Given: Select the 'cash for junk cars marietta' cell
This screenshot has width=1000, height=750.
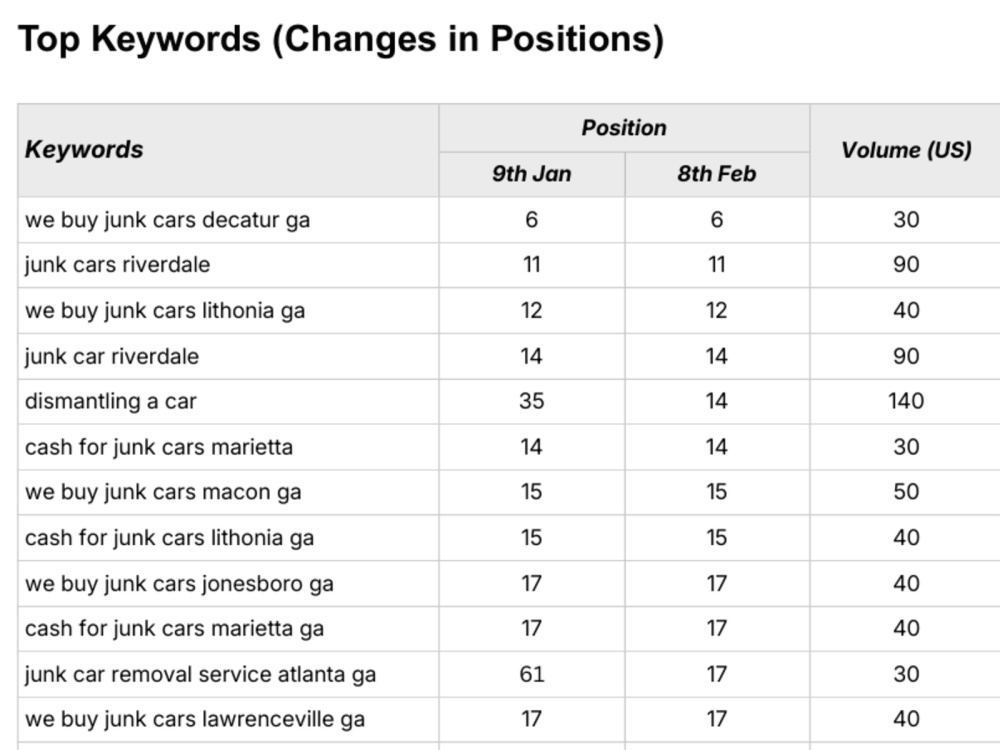Looking at the screenshot, I should click(228, 447).
